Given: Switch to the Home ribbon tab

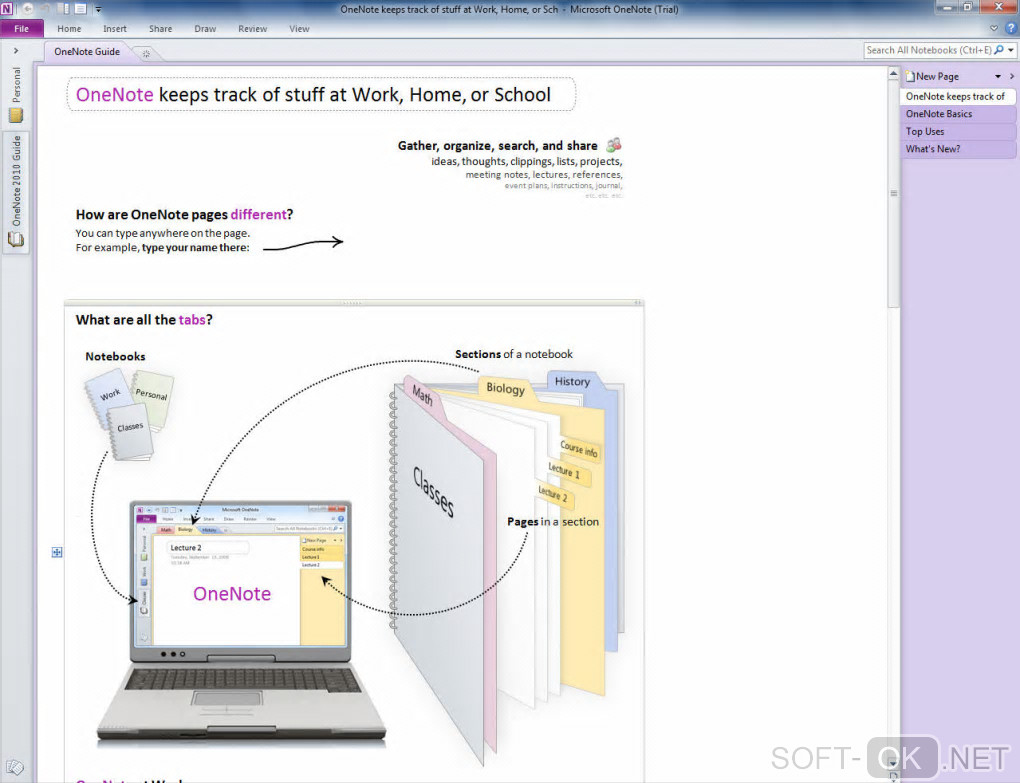Looking at the screenshot, I should (x=69, y=29).
